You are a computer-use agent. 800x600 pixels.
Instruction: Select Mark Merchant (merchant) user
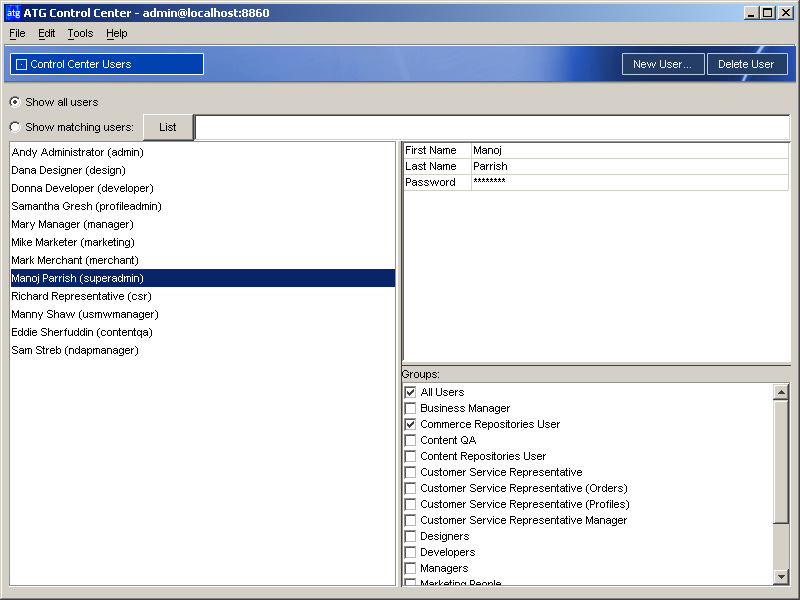click(x=203, y=260)
